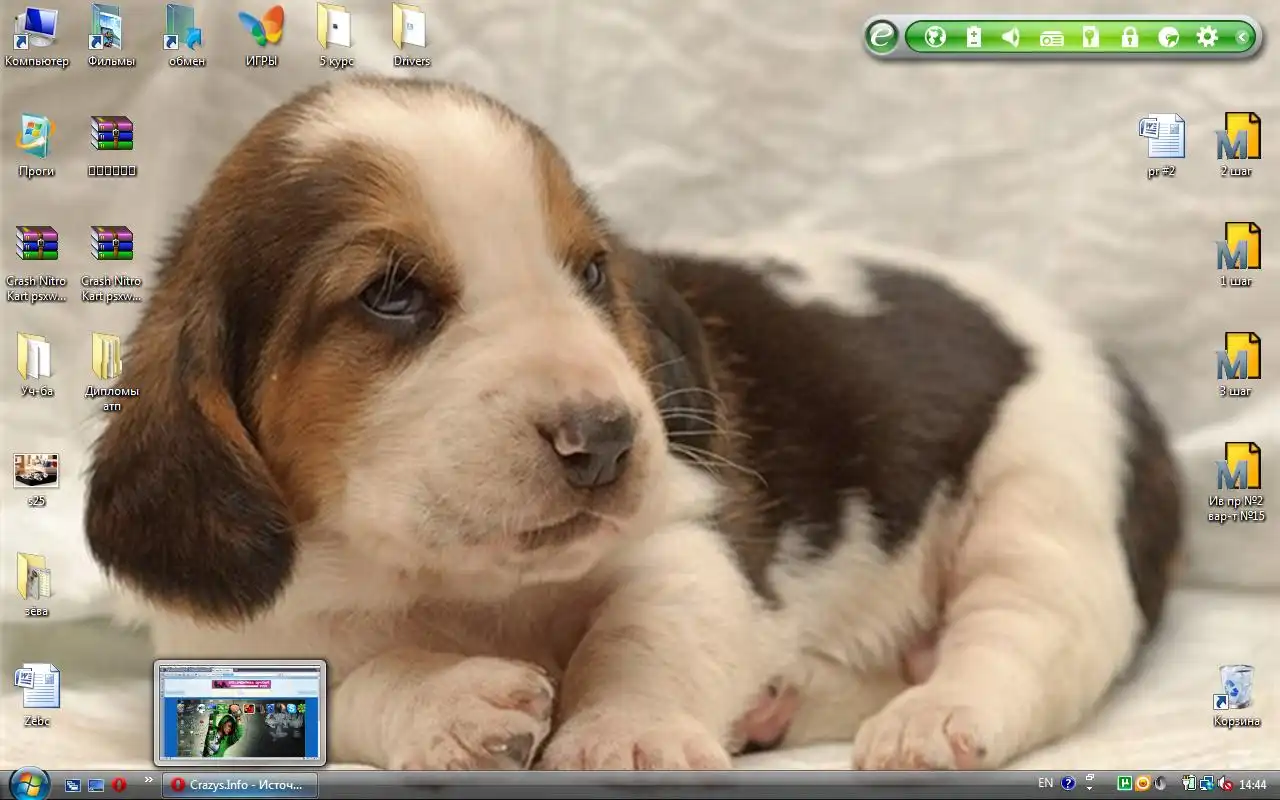The image size is (1280, 800).
Task: Click the padlock icon in green toolbar
Action: [1129, 38]
